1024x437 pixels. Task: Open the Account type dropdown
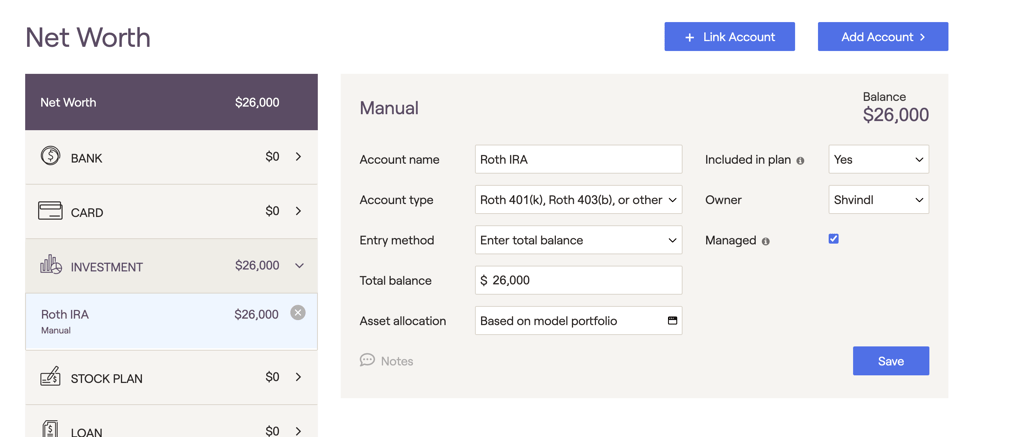pyautogui.click(x=578, y=200)
